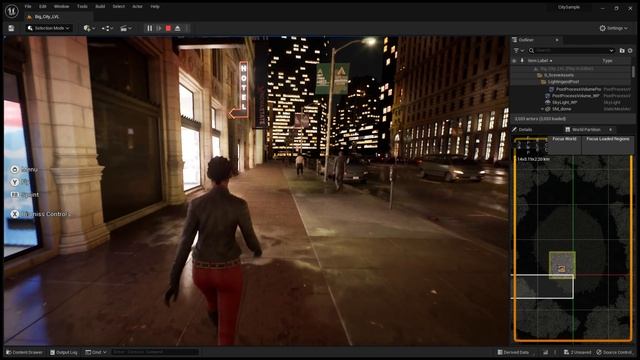Toggle the visibility eye column header

click(514, 61)
